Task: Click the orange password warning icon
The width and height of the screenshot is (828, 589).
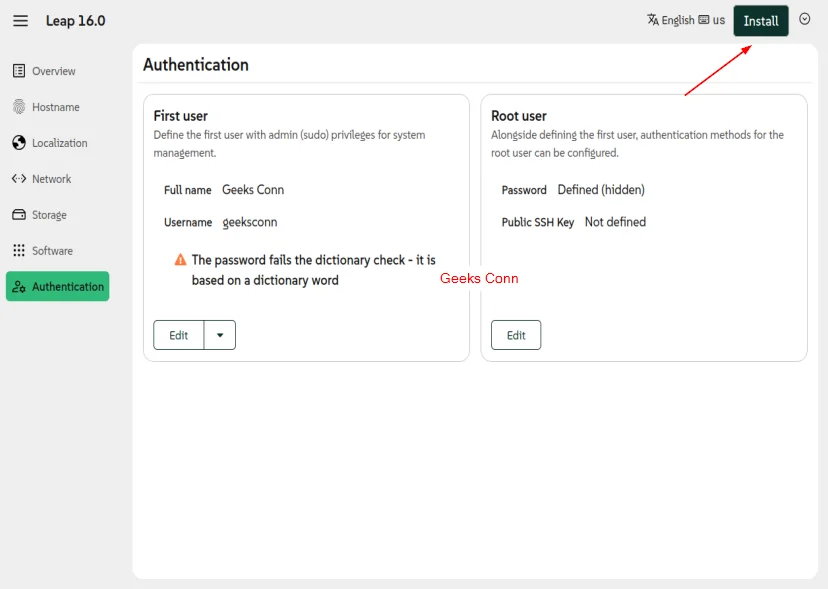Action: 181,260
